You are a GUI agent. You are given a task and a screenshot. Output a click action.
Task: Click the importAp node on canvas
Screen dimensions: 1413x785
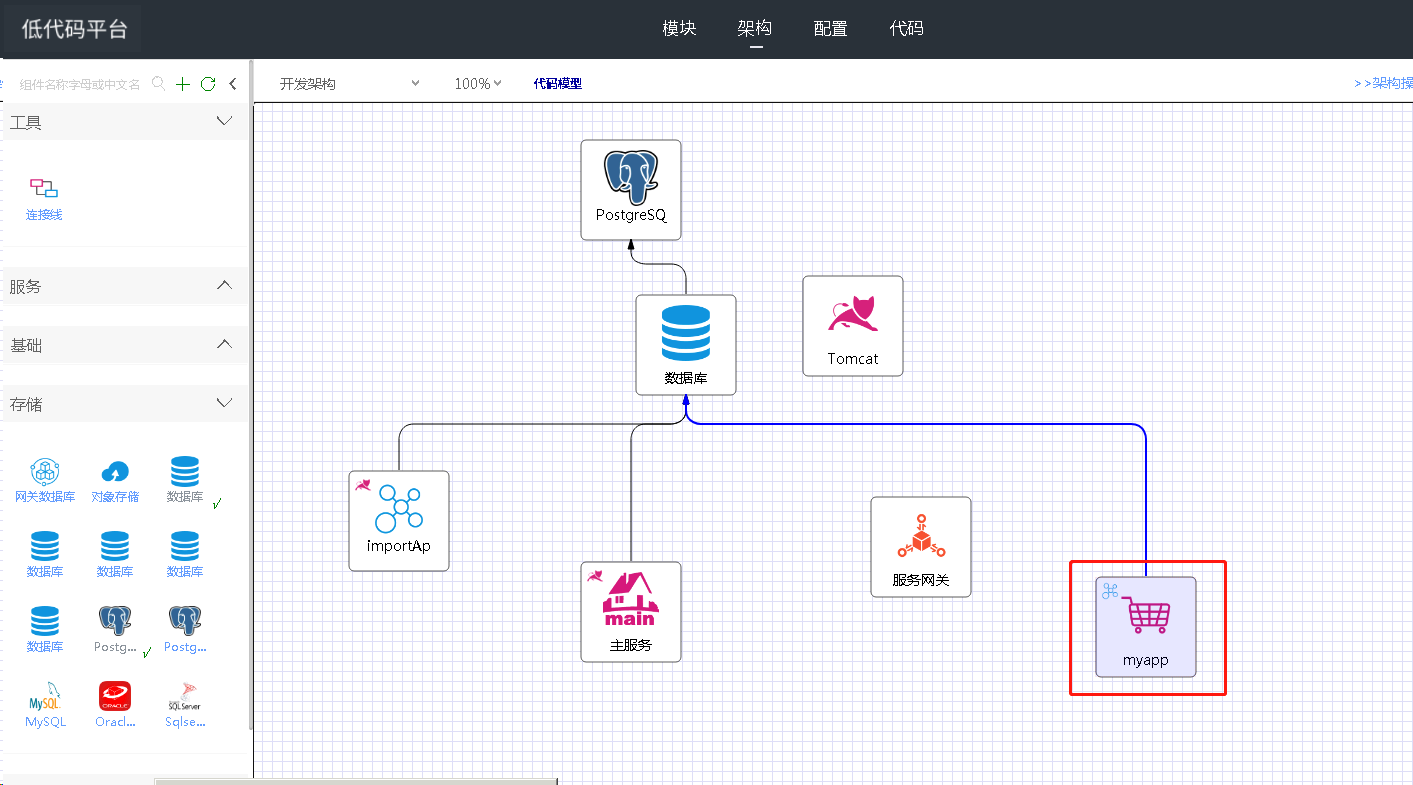click(x=398, y=520)
